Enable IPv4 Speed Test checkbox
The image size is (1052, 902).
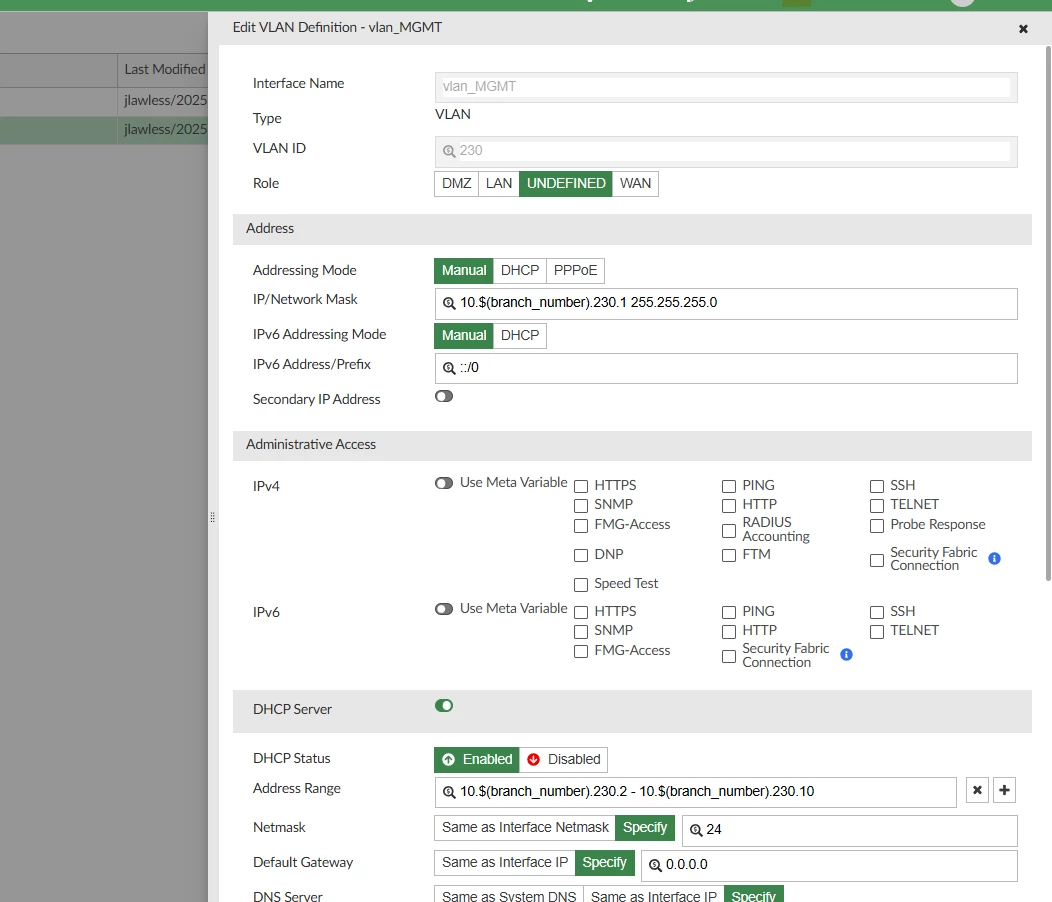(581, 585)
